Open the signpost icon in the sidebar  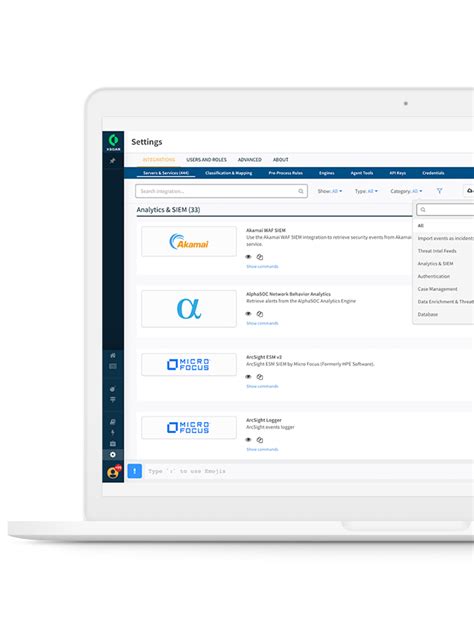click(x=113, y=399)
